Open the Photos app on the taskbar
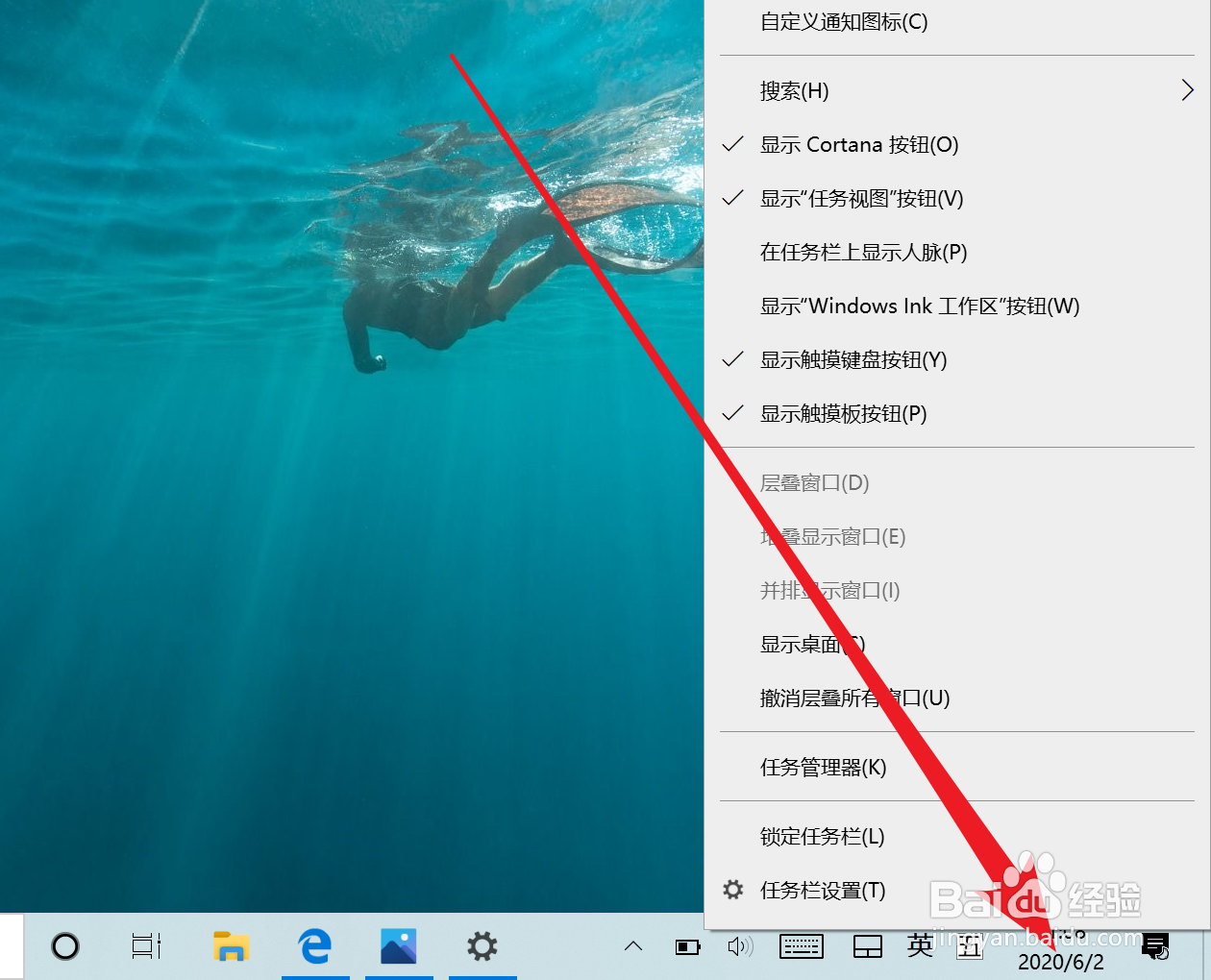 click(399, 946)
